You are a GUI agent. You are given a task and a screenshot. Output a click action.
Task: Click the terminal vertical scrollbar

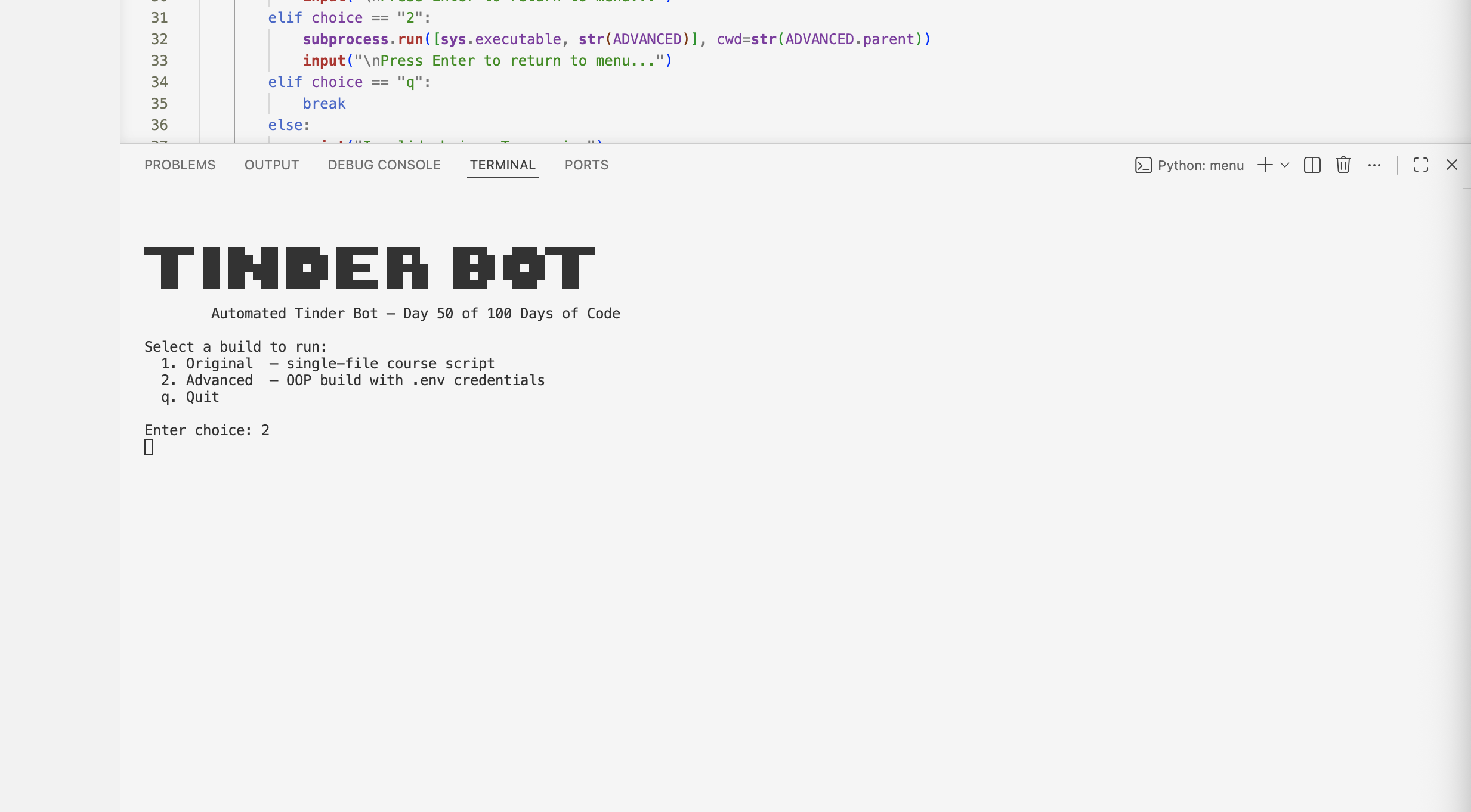point(1466,500)
